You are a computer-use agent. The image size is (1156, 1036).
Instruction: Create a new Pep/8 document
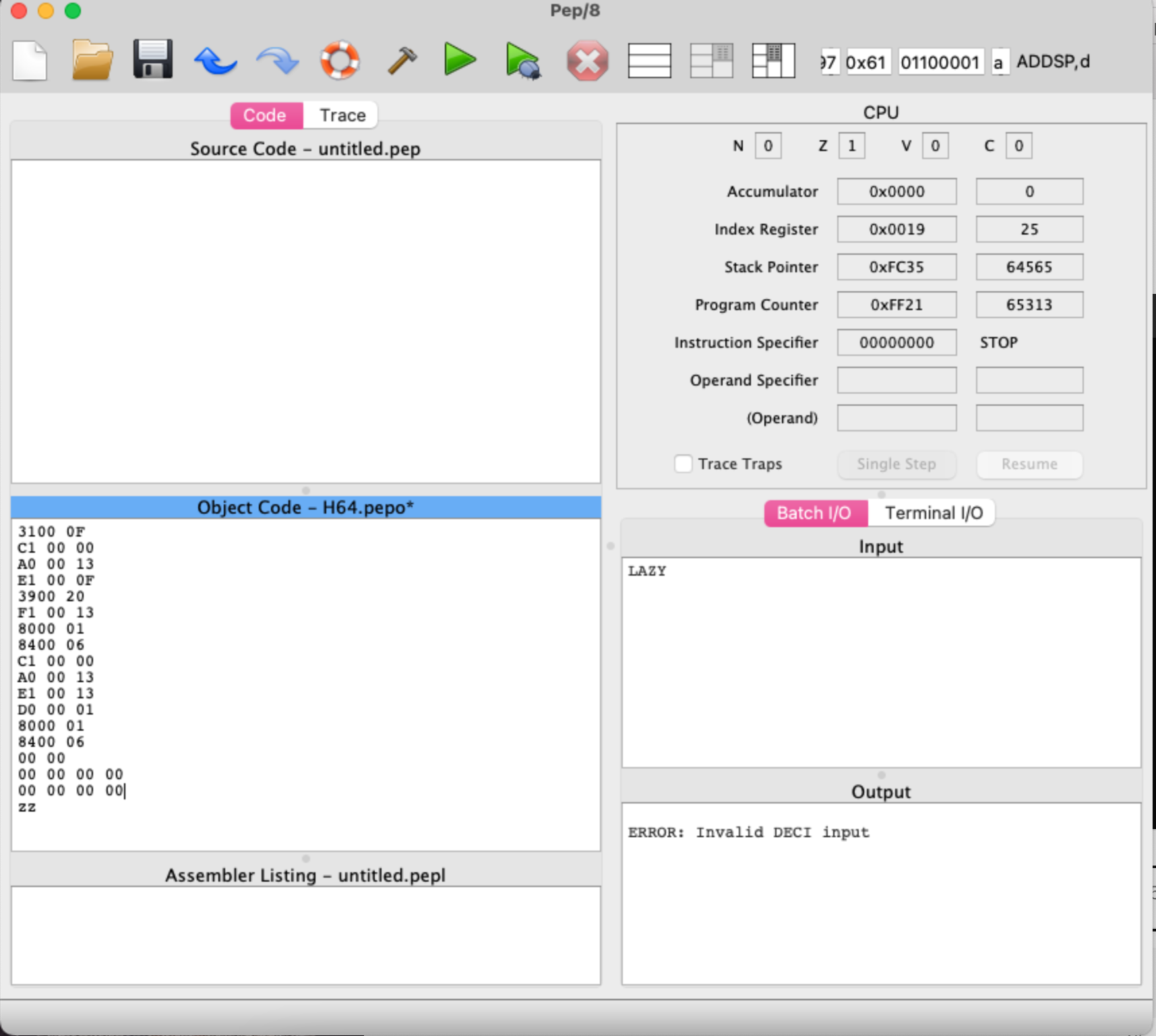(30, 61)
